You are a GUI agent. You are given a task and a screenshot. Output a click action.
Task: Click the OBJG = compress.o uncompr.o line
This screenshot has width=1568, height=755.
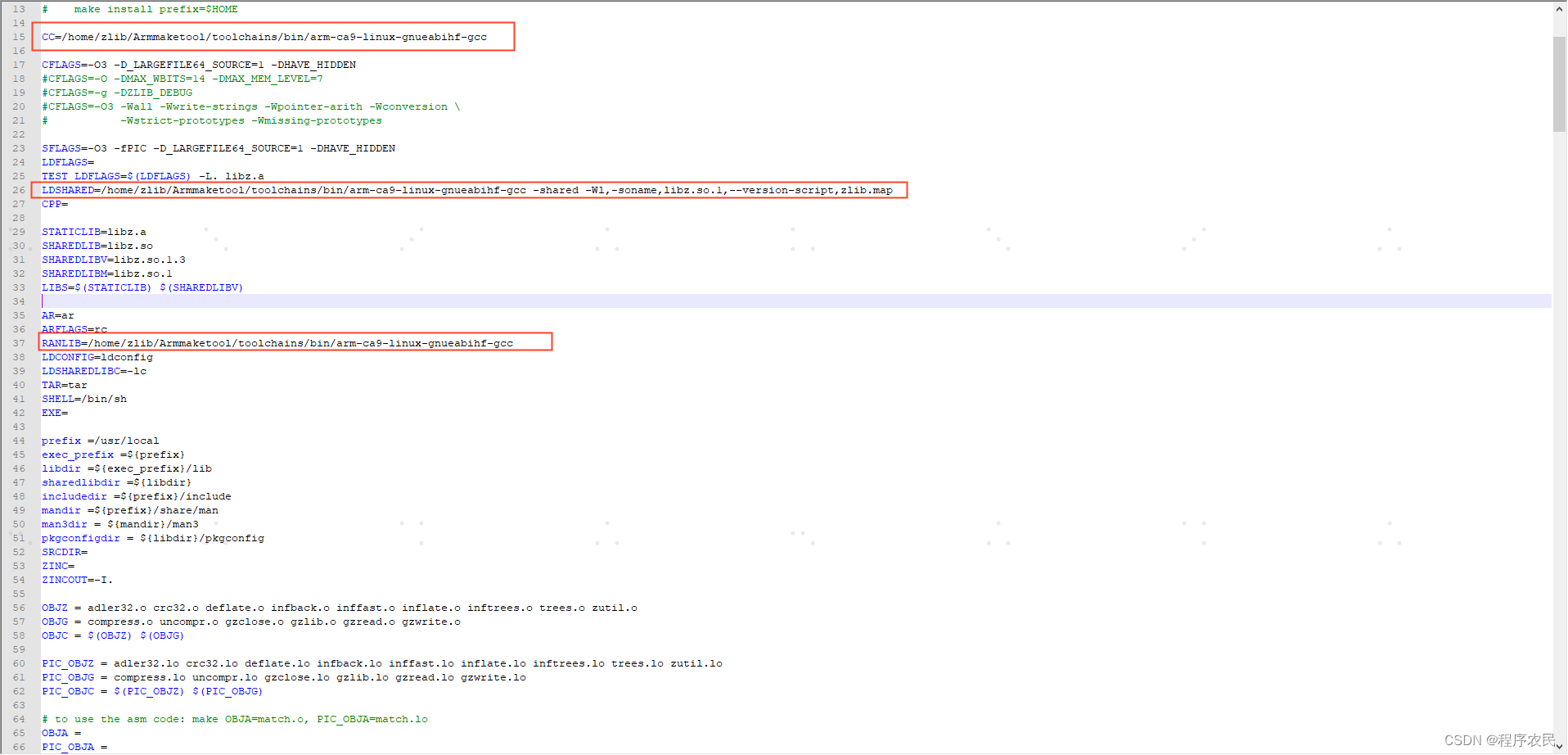[x=251, y=622]
